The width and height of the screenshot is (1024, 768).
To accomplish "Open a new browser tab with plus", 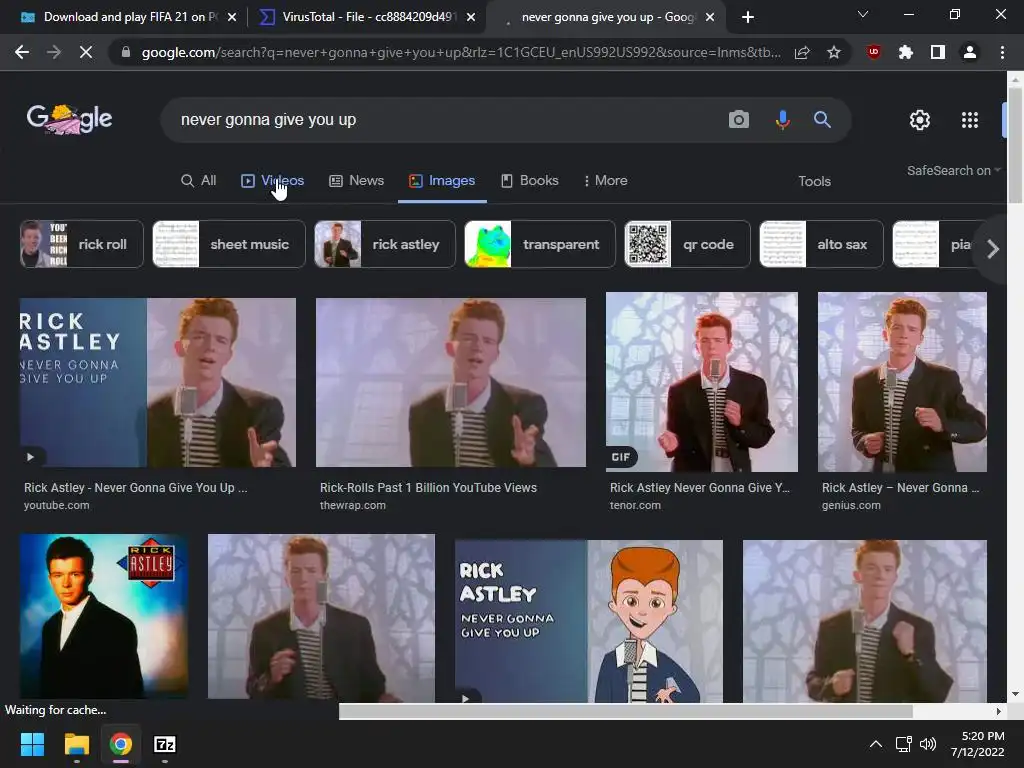I will (748, 17).
